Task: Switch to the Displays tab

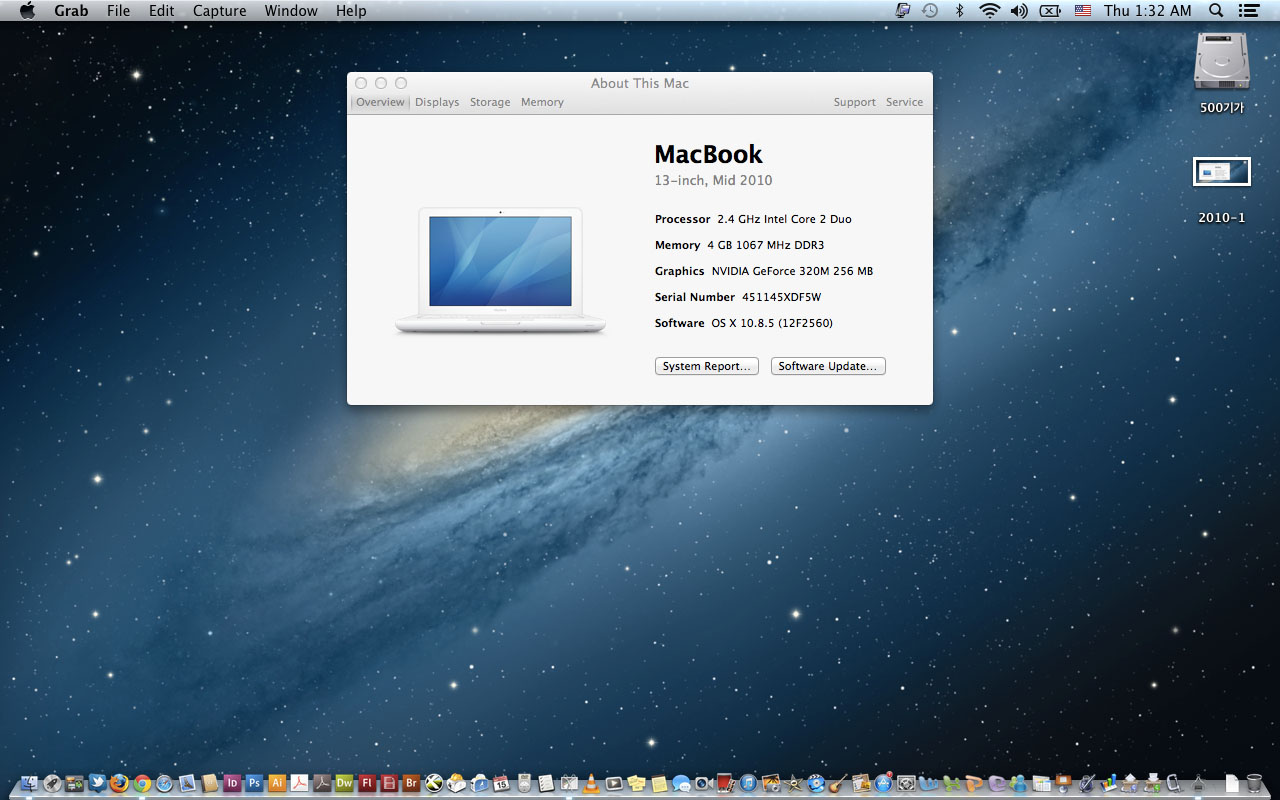Action: pyautogui.click(x=437, y=102)
